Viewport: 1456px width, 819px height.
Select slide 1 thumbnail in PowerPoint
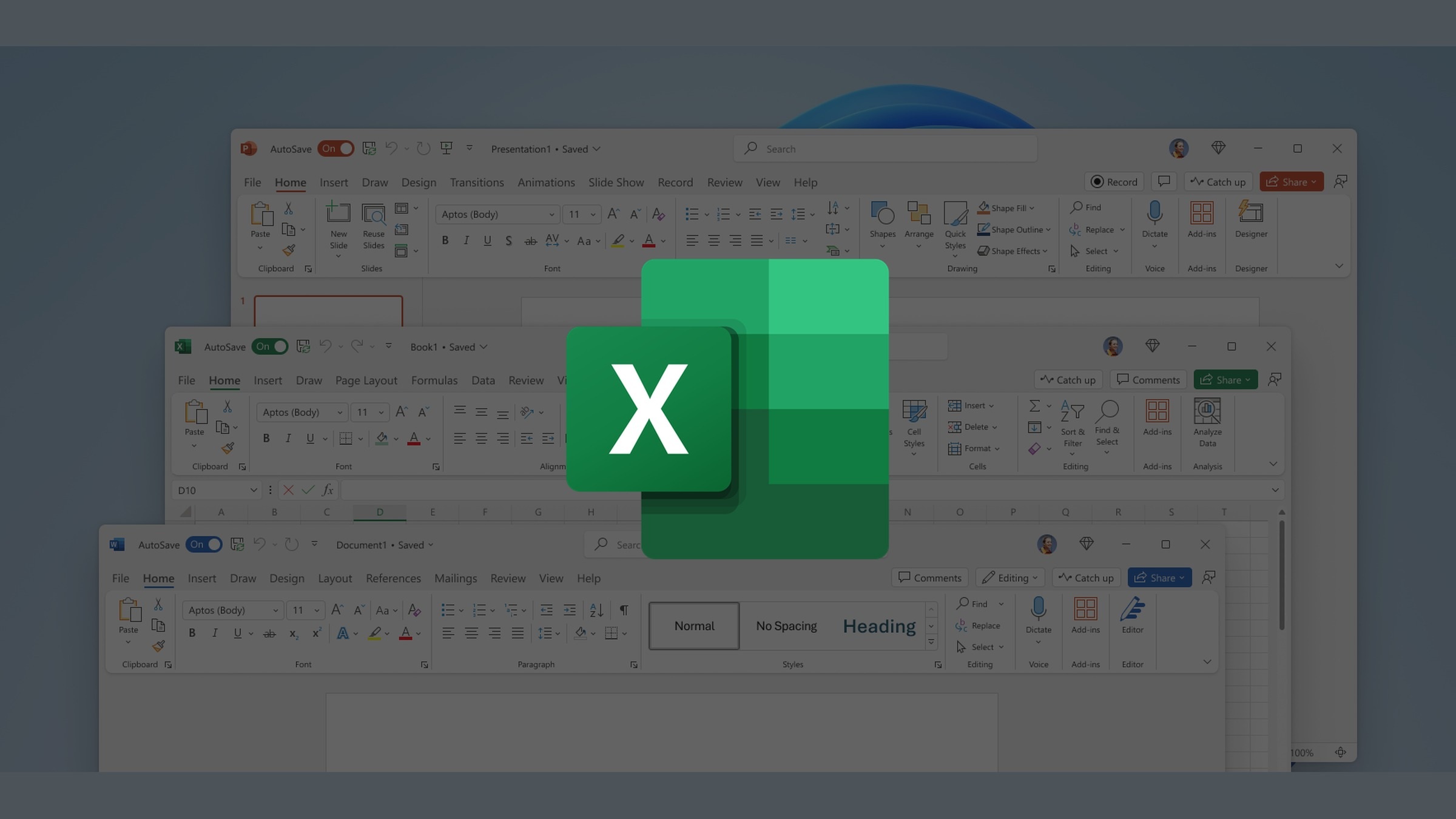[328, 311]
